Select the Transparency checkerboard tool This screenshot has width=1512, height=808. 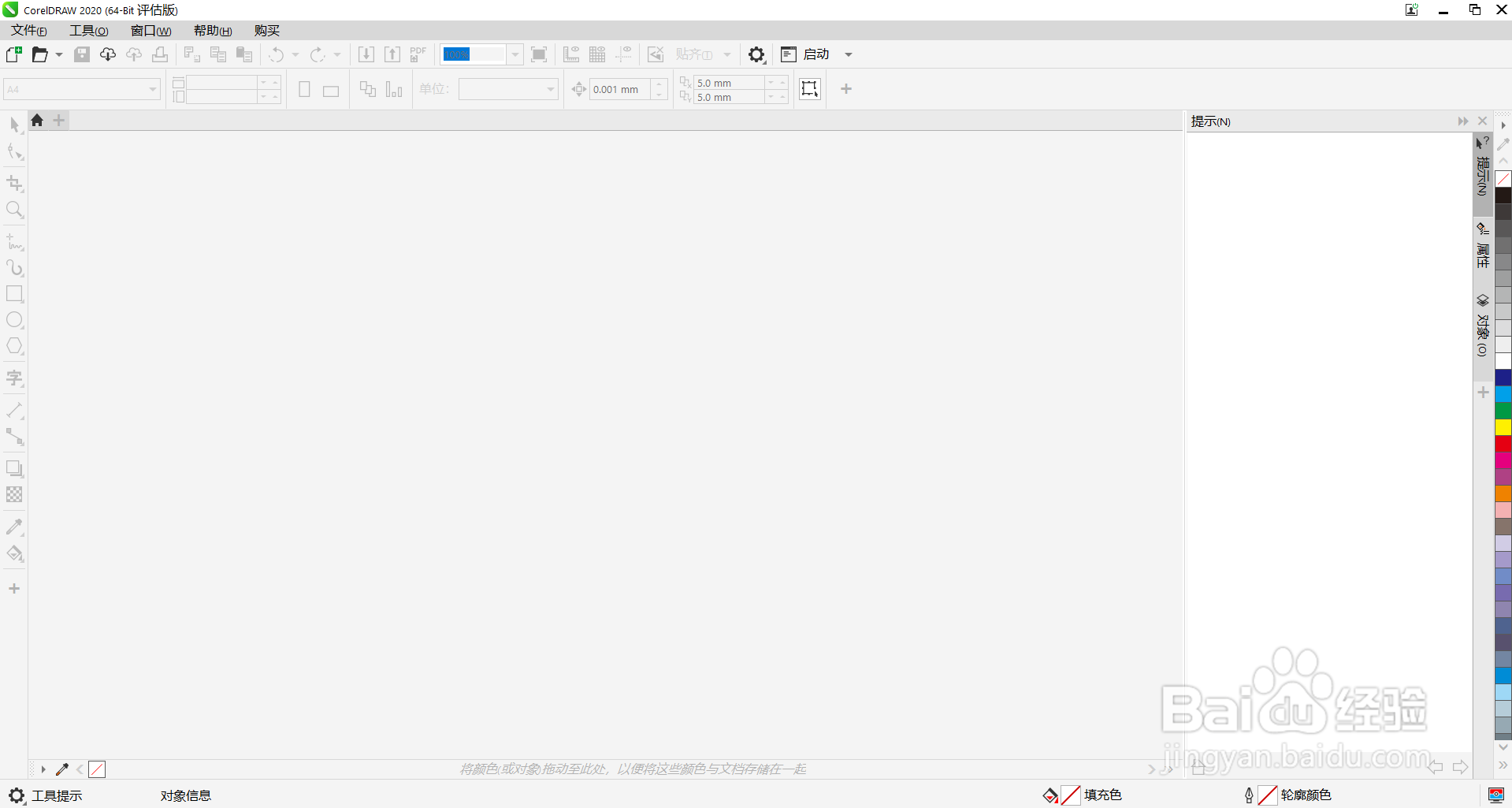(14, 495)
